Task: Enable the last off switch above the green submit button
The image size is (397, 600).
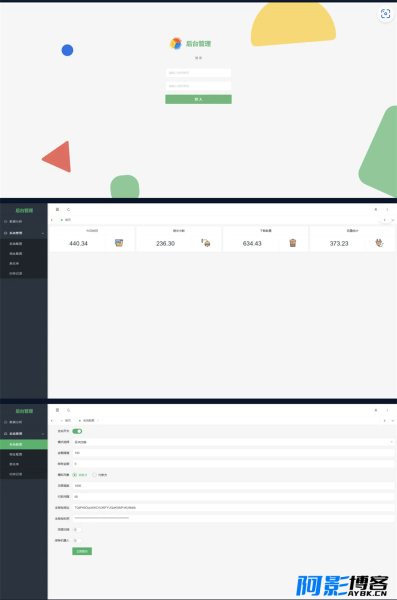Action: point(77,540)
